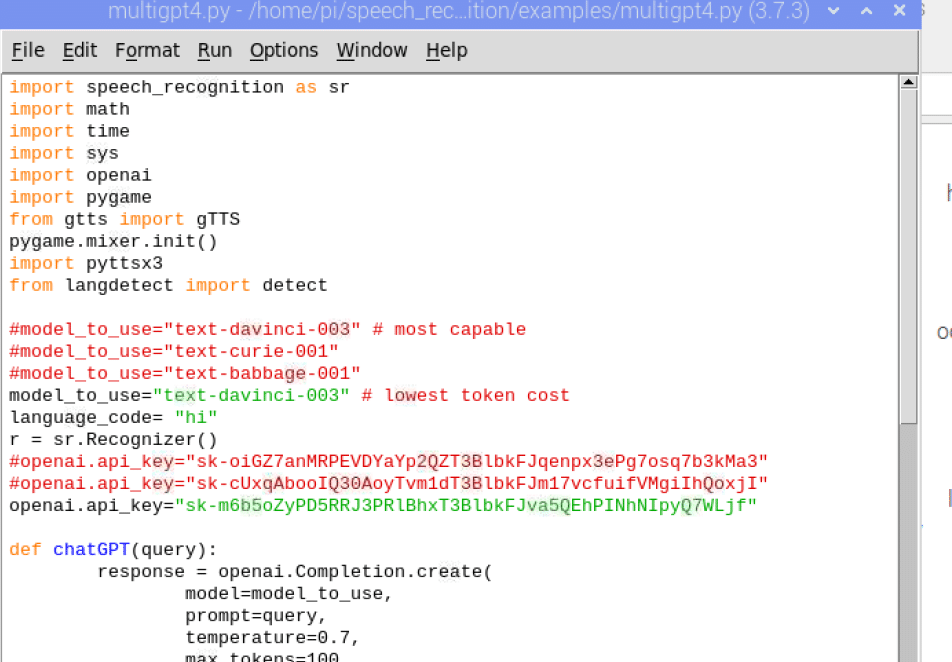Screen dimensions: 952x662
Task: Open the Window menu
Action: [371, 50]
